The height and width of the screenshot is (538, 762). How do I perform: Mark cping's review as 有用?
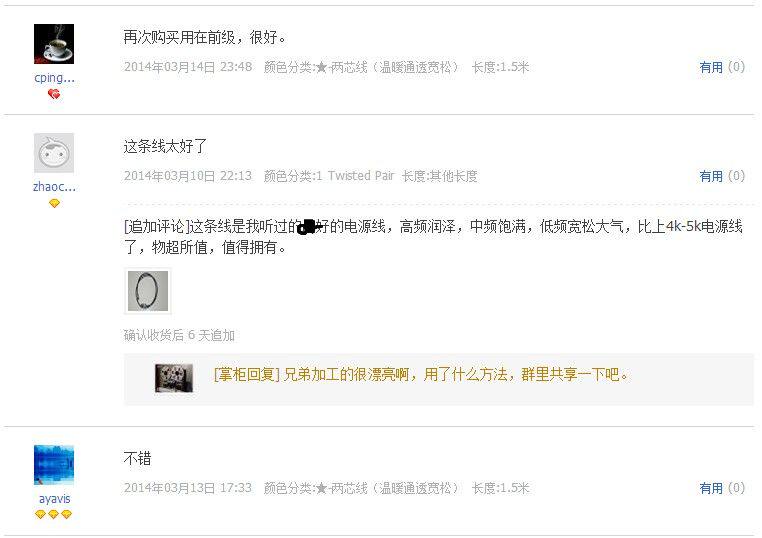click(x=711, y=67)
